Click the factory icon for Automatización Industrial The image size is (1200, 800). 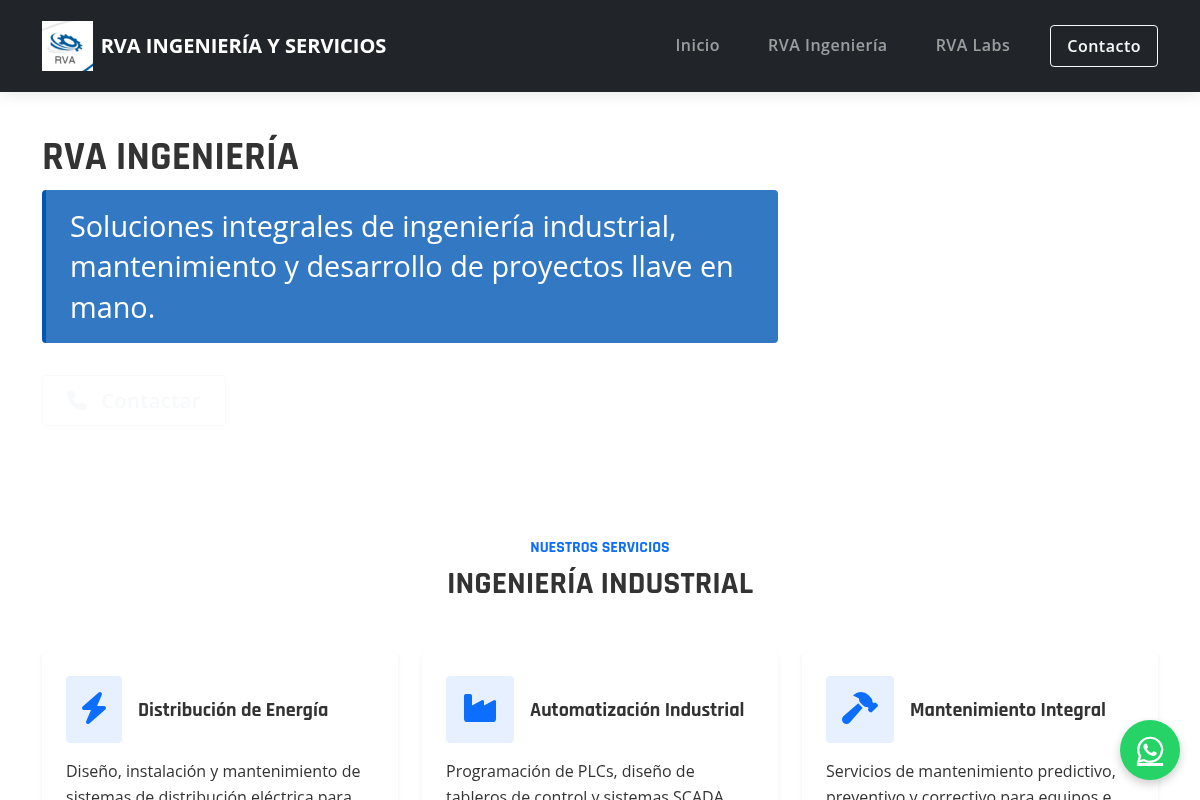480,709
